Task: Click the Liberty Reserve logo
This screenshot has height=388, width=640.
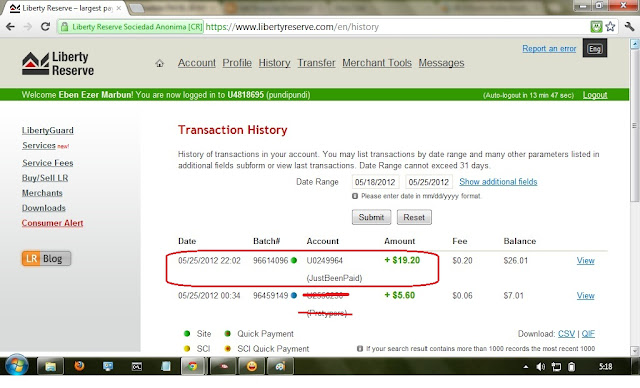Action: [58, 63]
